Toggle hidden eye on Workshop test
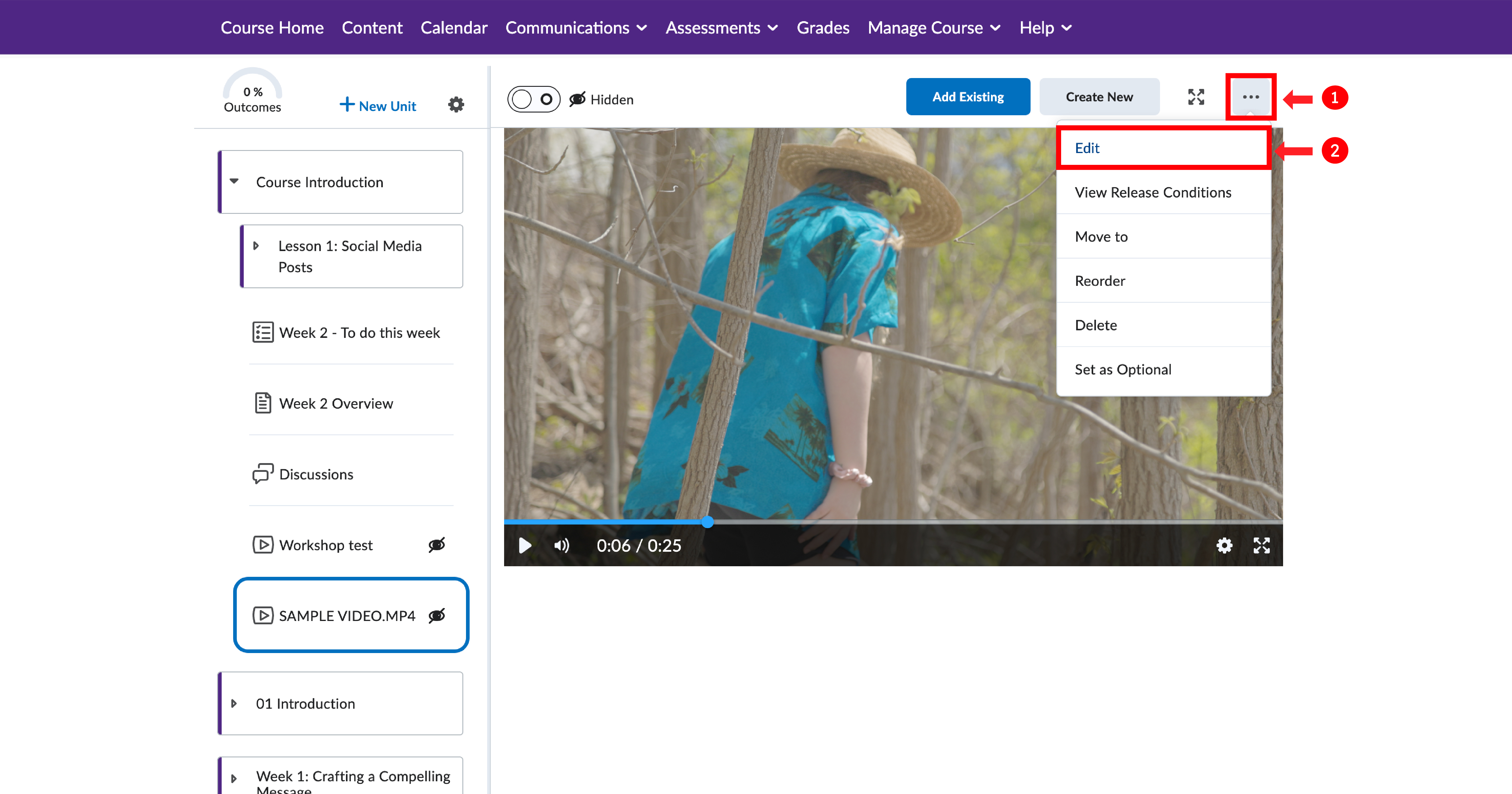 [437, 545]
